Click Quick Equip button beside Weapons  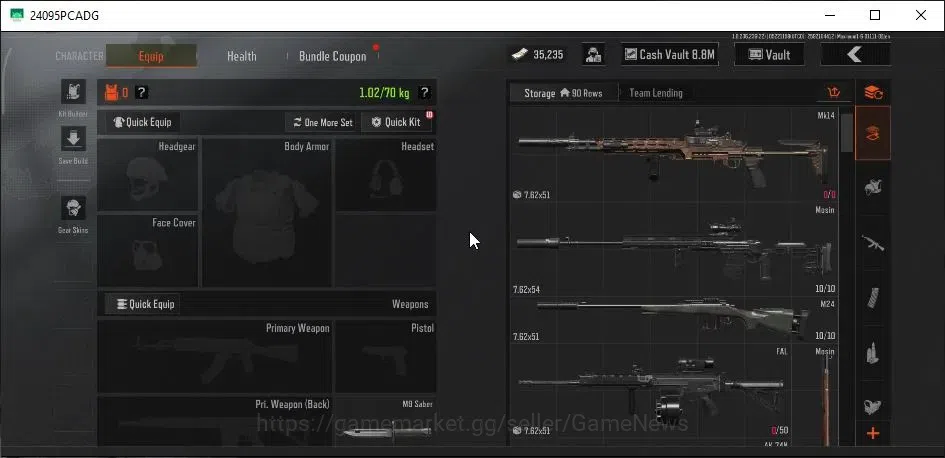143,304
